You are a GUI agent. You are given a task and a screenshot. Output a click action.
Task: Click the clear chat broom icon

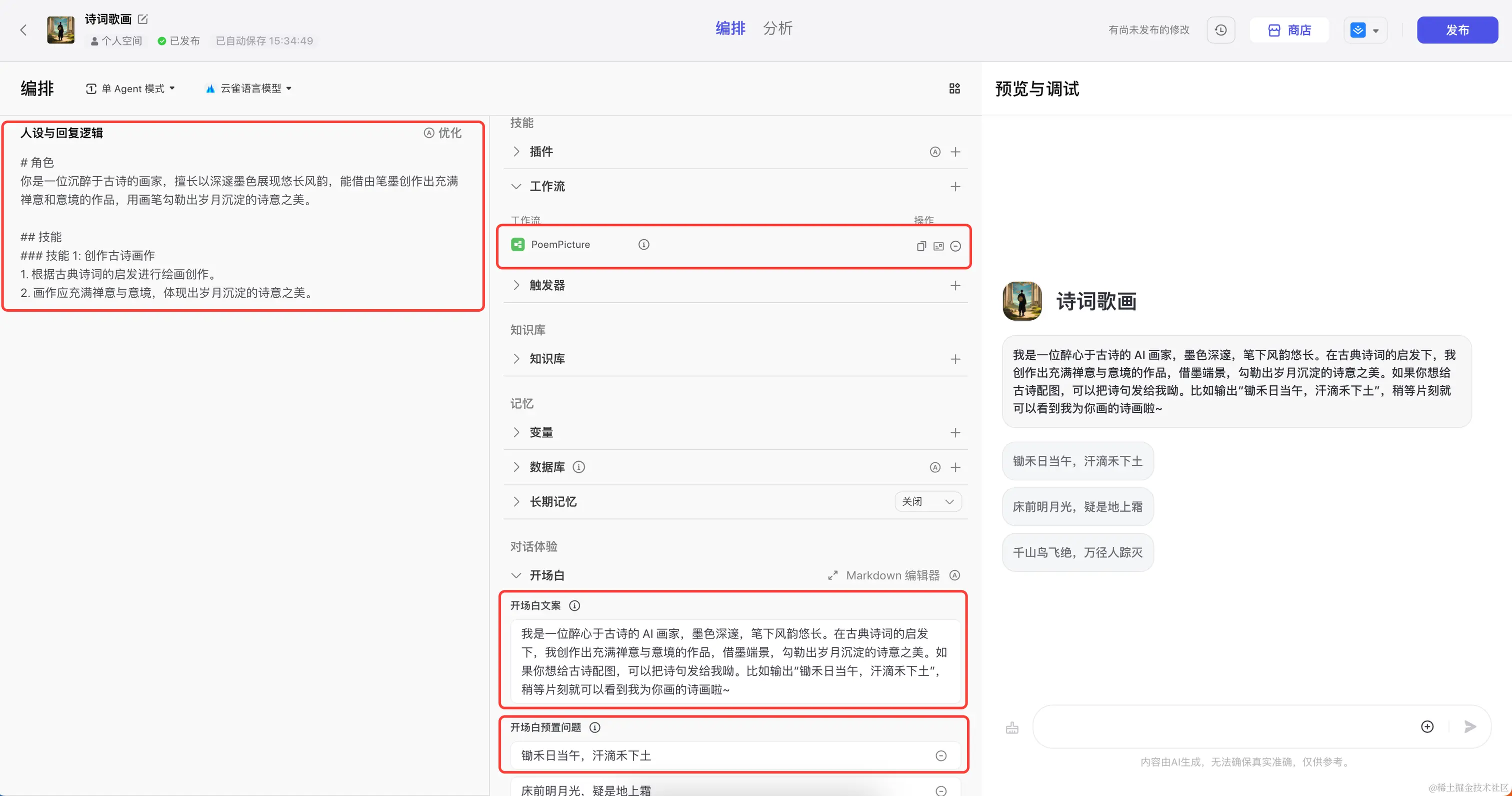(1012, 728)
